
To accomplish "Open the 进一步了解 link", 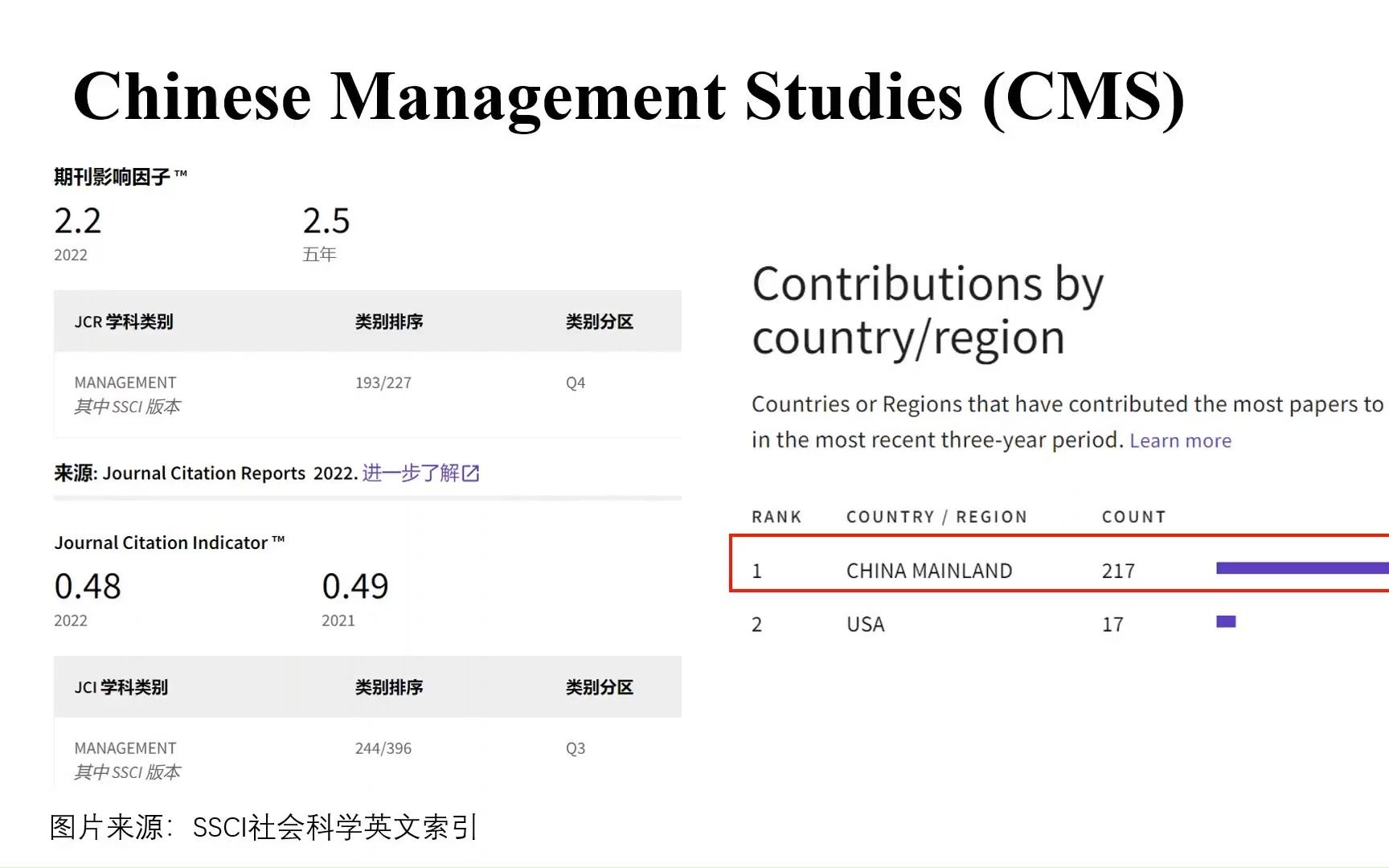I will pyautogui.click(x=411, y=473).
